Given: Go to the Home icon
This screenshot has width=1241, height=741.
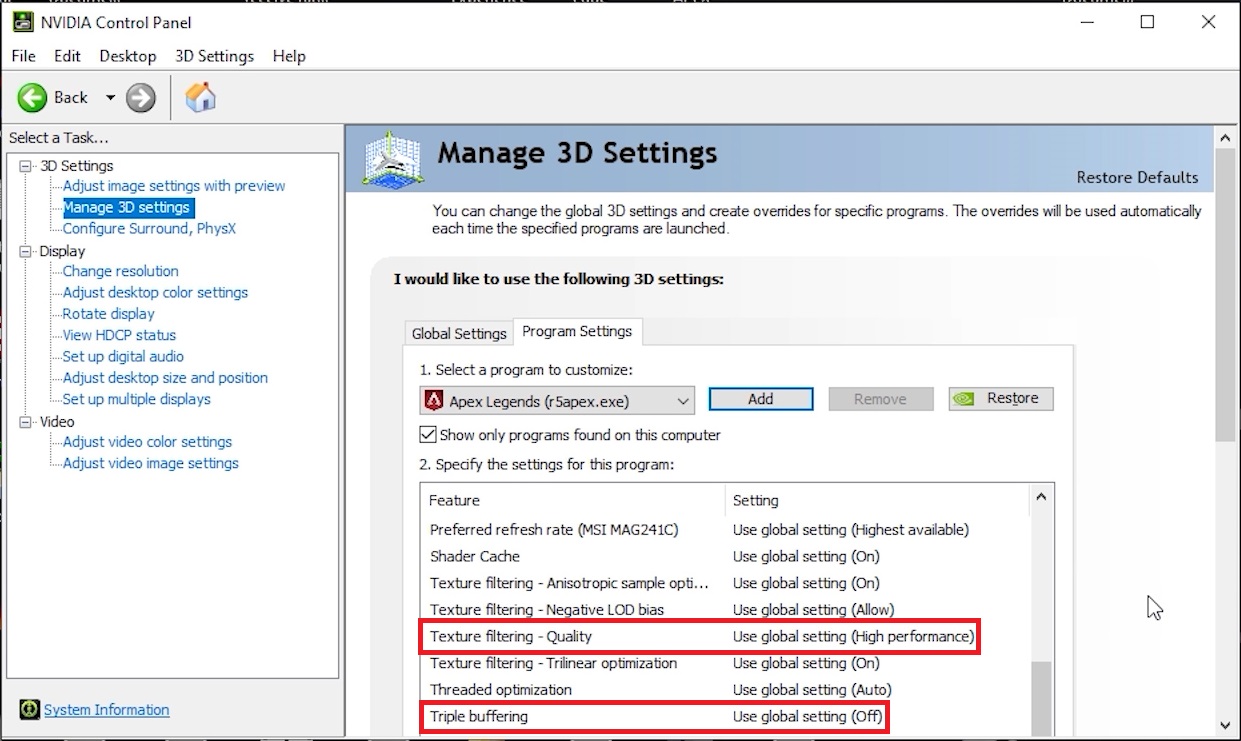Looking at the screenshot, I should [201, 97].
